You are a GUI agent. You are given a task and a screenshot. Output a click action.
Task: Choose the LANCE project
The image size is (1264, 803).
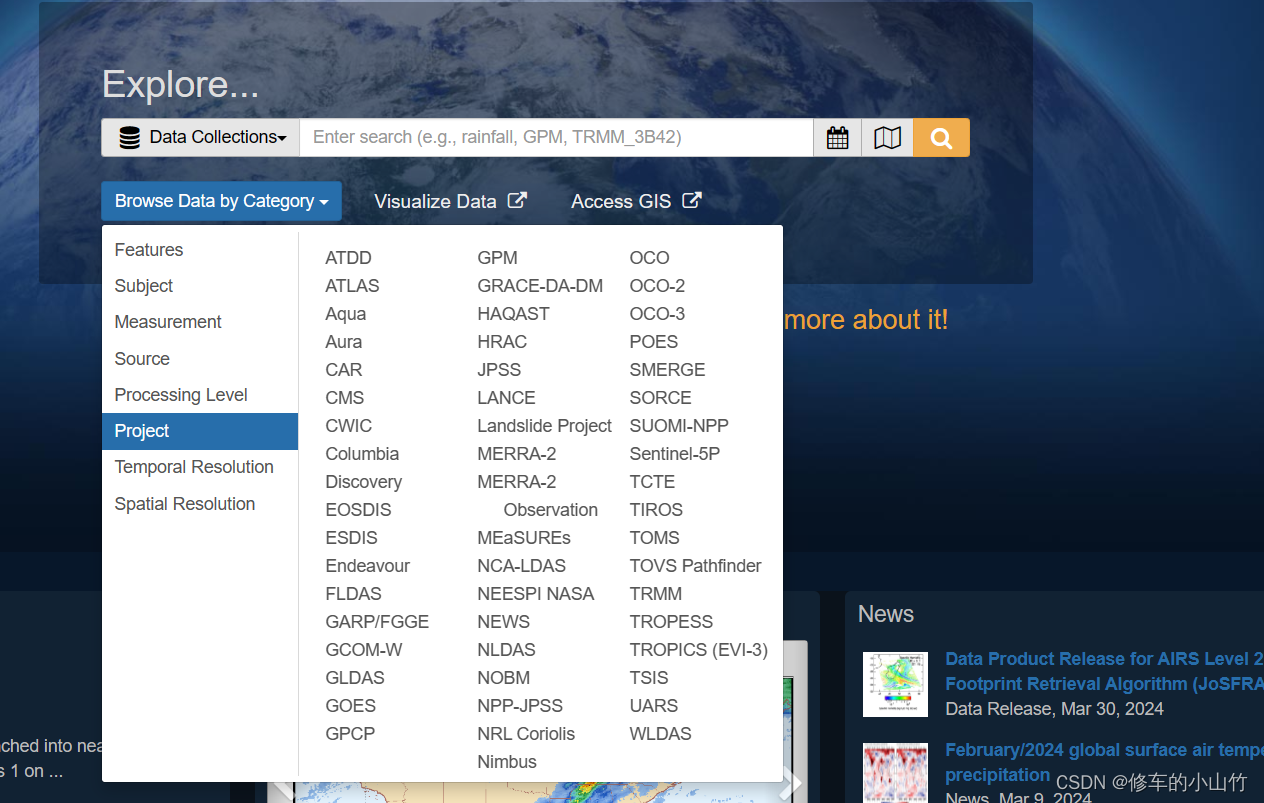pos(506,398)
